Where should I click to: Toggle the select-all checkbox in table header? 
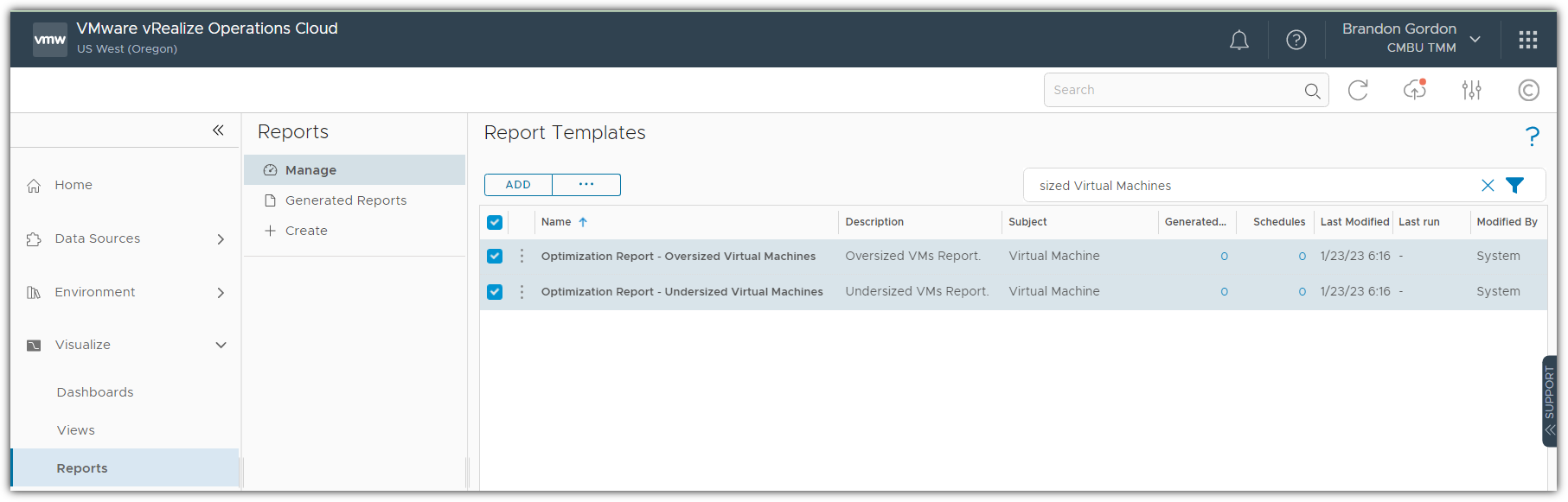click(x=495, y=222)
